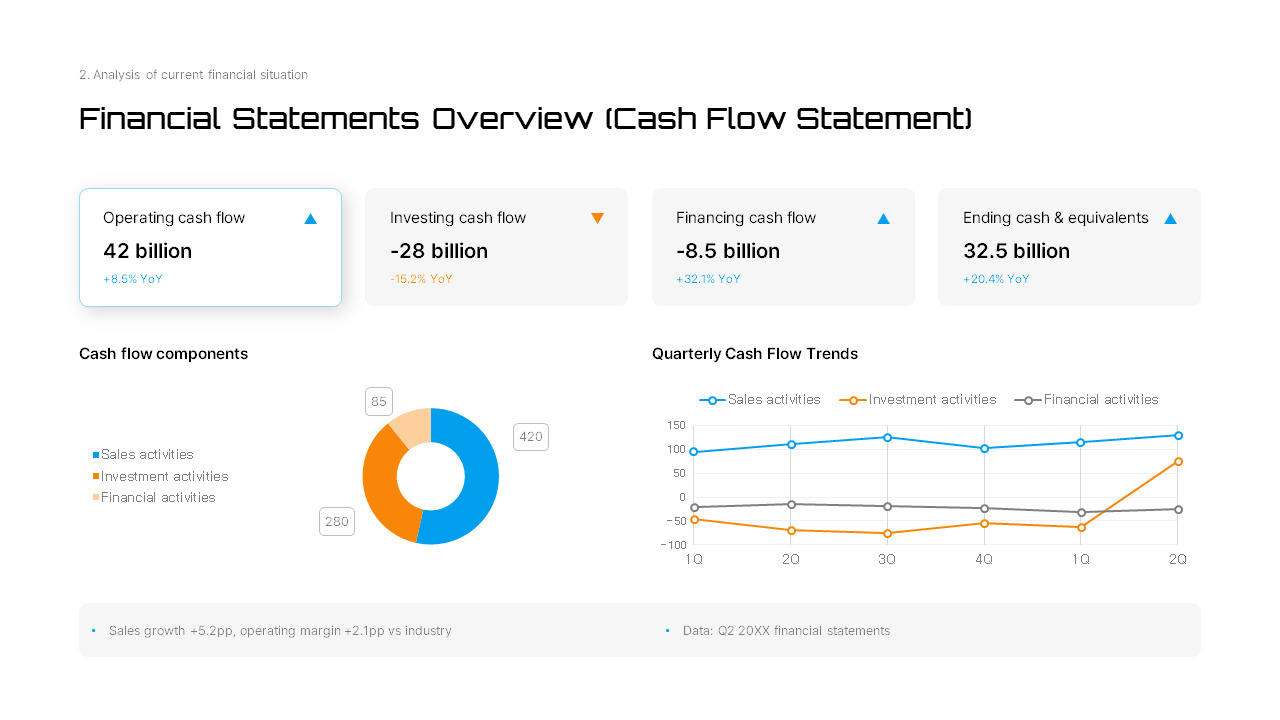This screenshot has height=720, width=1280.
Task: Click the orange down arrow on Investing cash flow
Action: [597, 217]
